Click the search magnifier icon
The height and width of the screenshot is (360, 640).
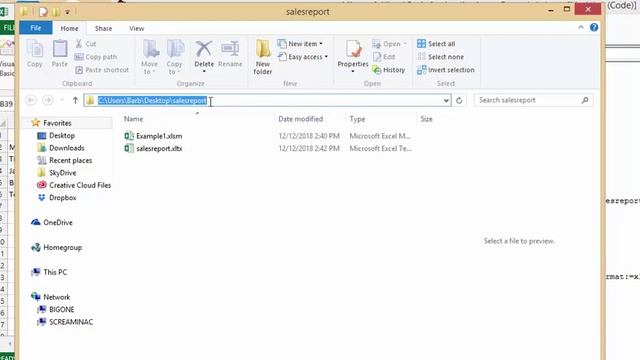(585, 100)
